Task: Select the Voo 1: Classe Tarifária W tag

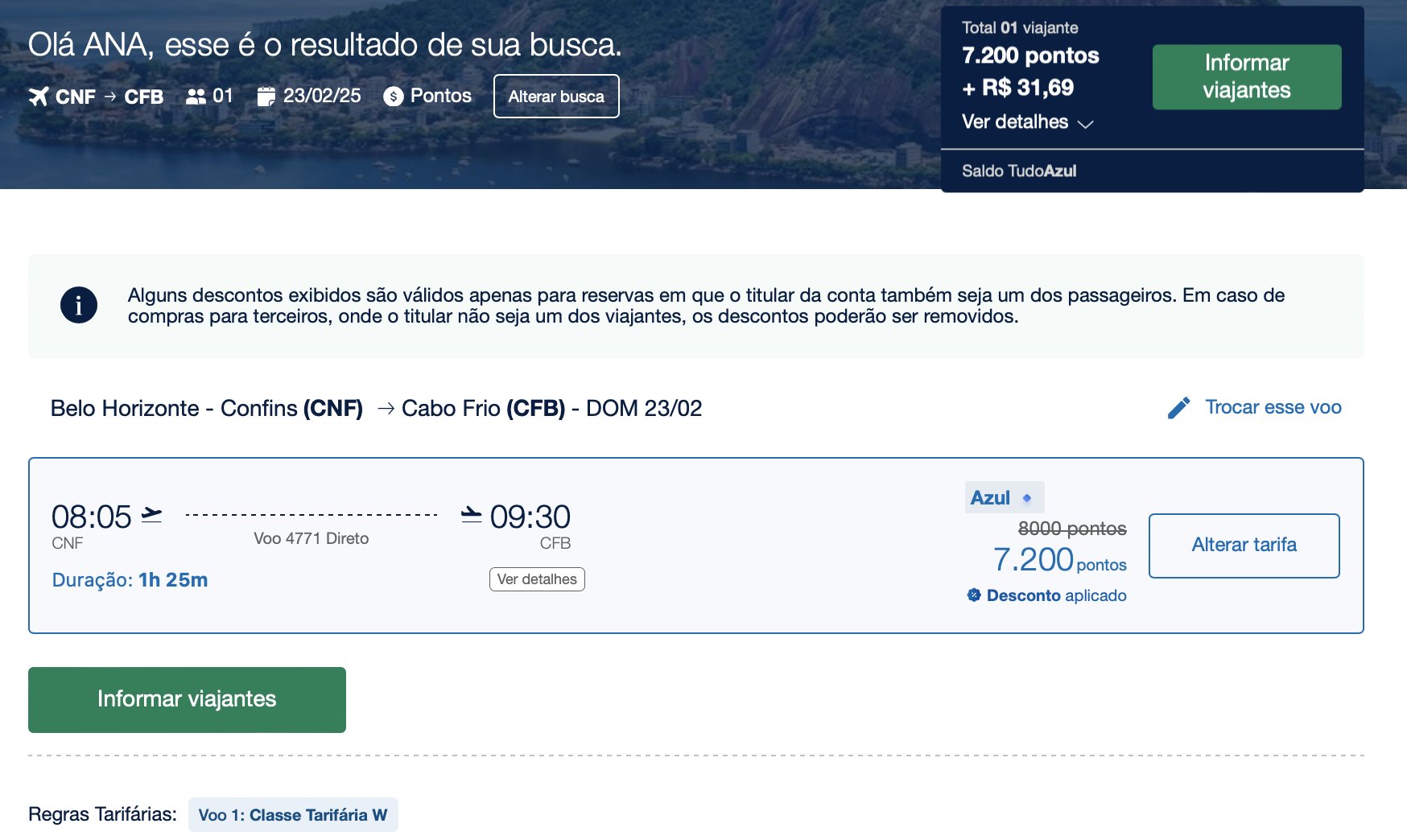Action: click(293, 815)
